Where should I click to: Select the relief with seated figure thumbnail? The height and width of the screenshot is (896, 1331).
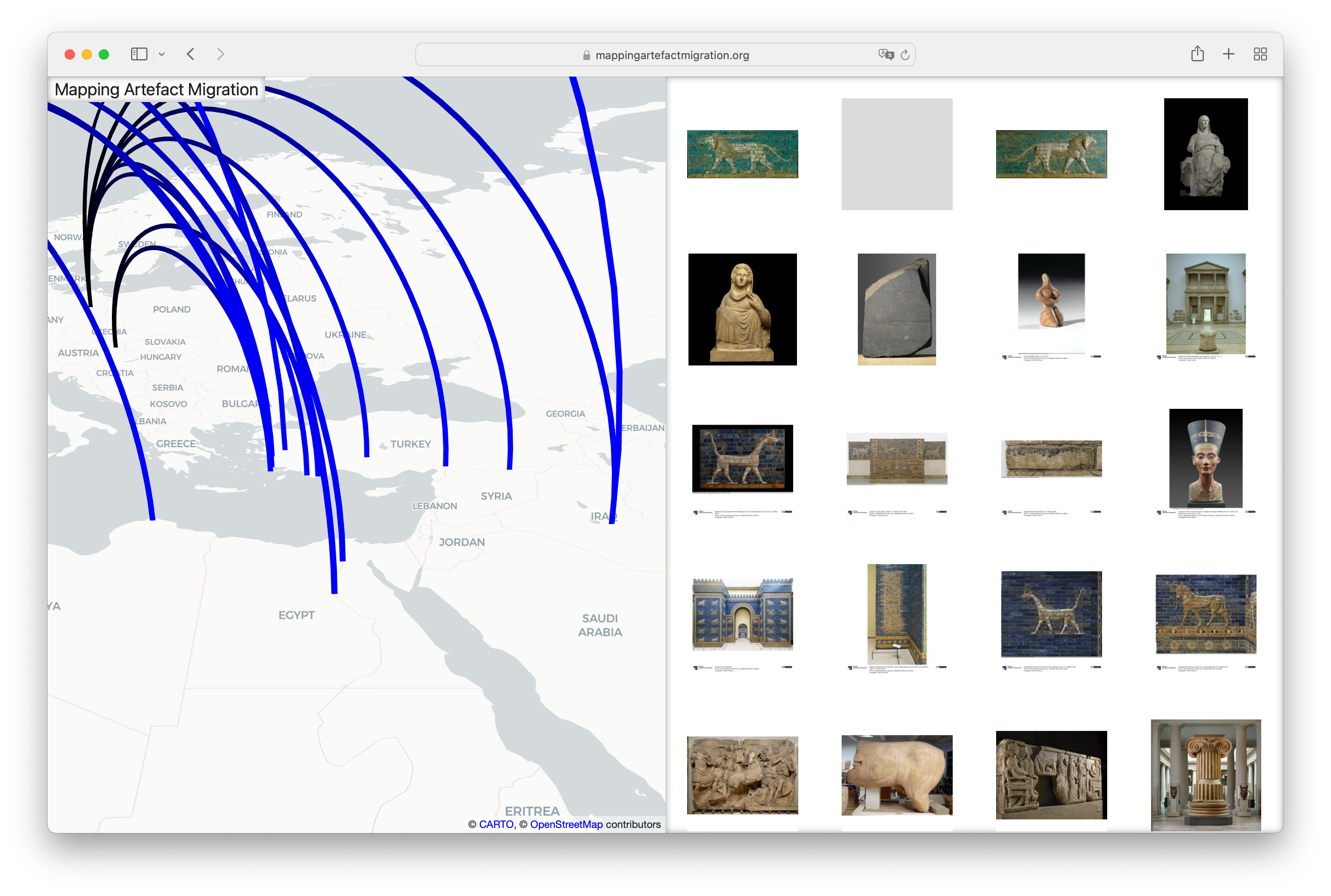pyautogui.click(x=1051, y=776)
